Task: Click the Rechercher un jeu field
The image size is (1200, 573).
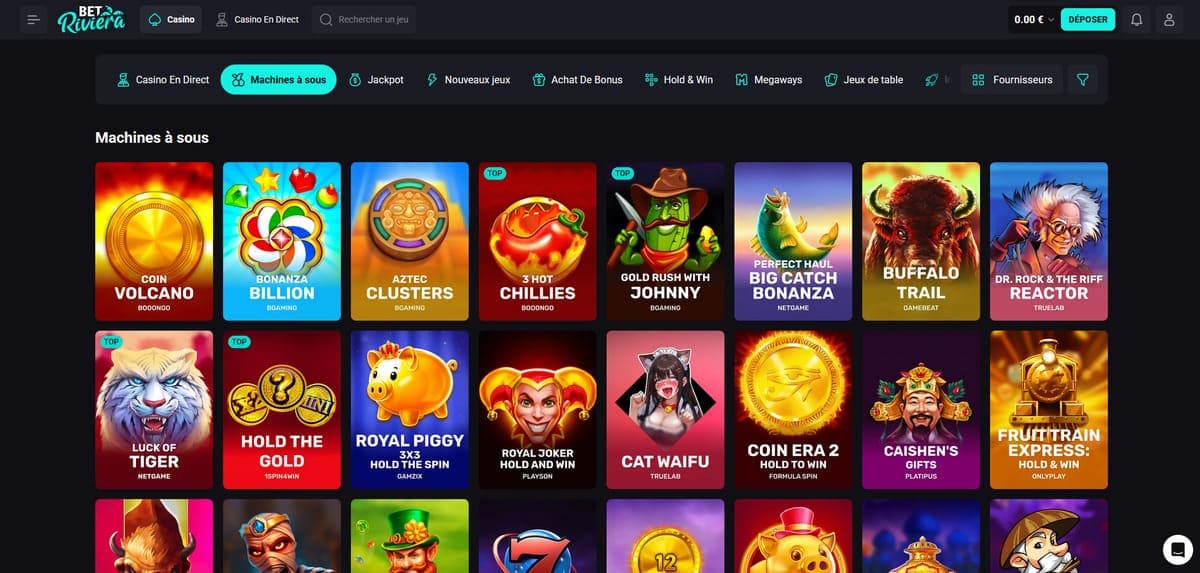Action: [x=364, y=19]
